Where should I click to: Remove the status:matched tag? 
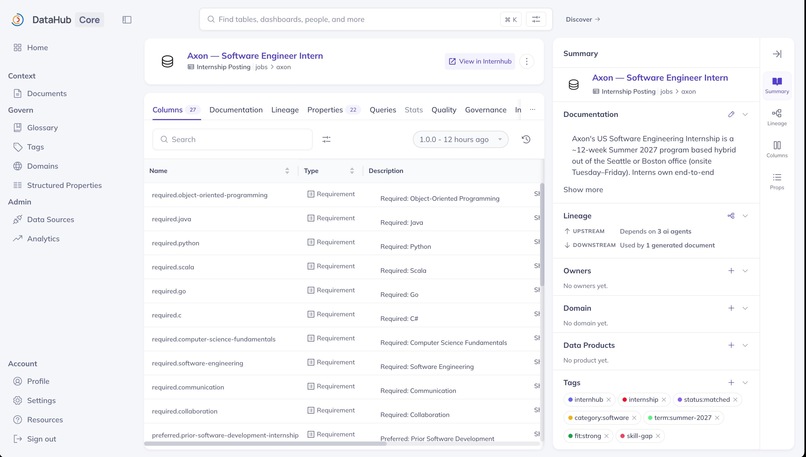coord(735,399)
